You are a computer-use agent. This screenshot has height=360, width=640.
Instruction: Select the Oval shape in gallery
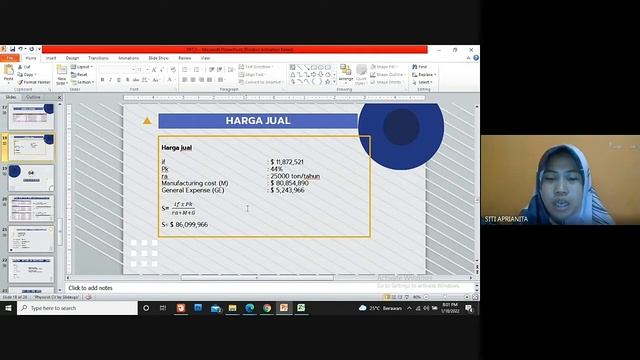(x=321, y=67)
